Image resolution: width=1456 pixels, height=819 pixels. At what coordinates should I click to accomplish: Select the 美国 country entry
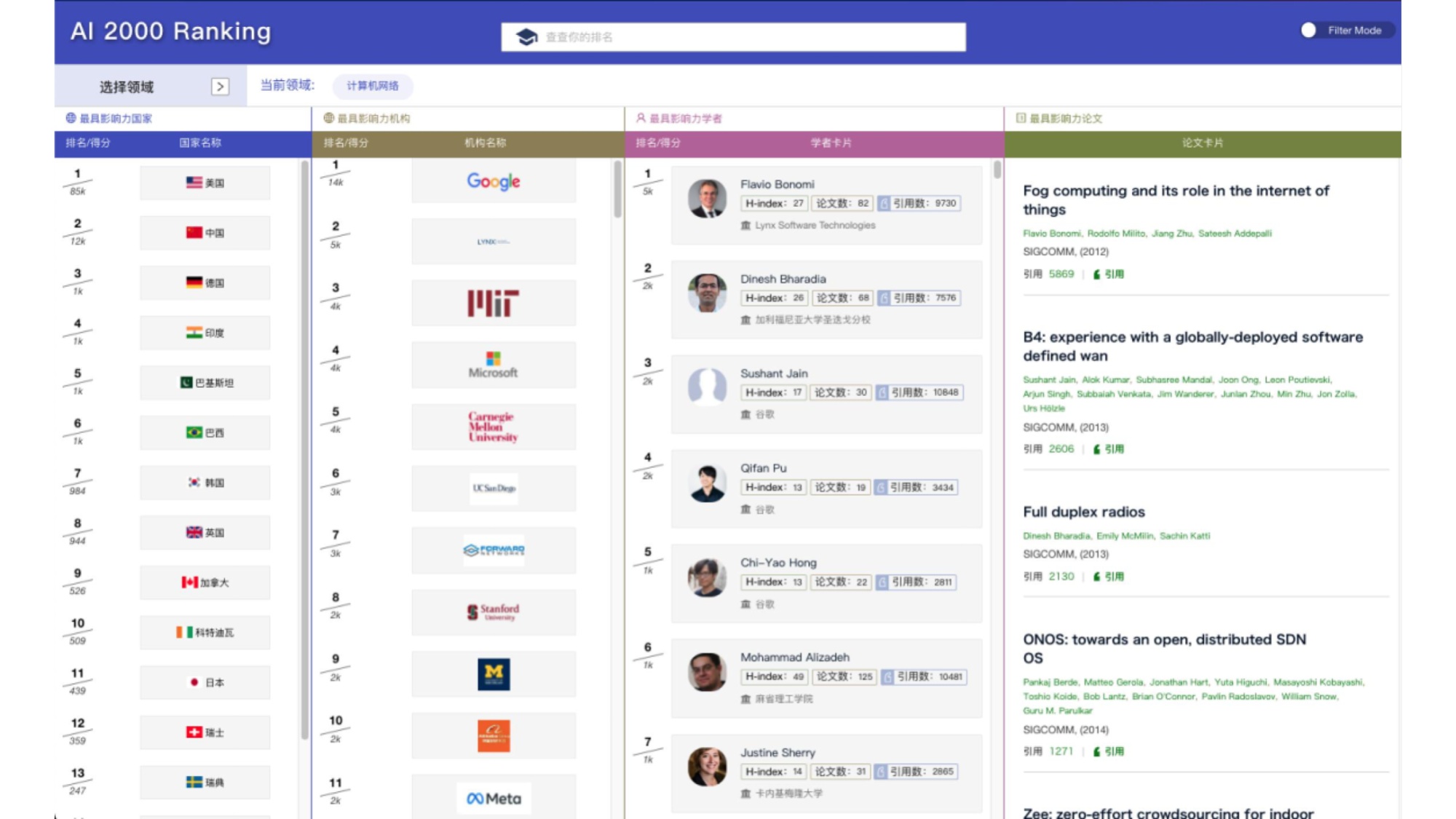pyautogui.click(x=205, y=183)
